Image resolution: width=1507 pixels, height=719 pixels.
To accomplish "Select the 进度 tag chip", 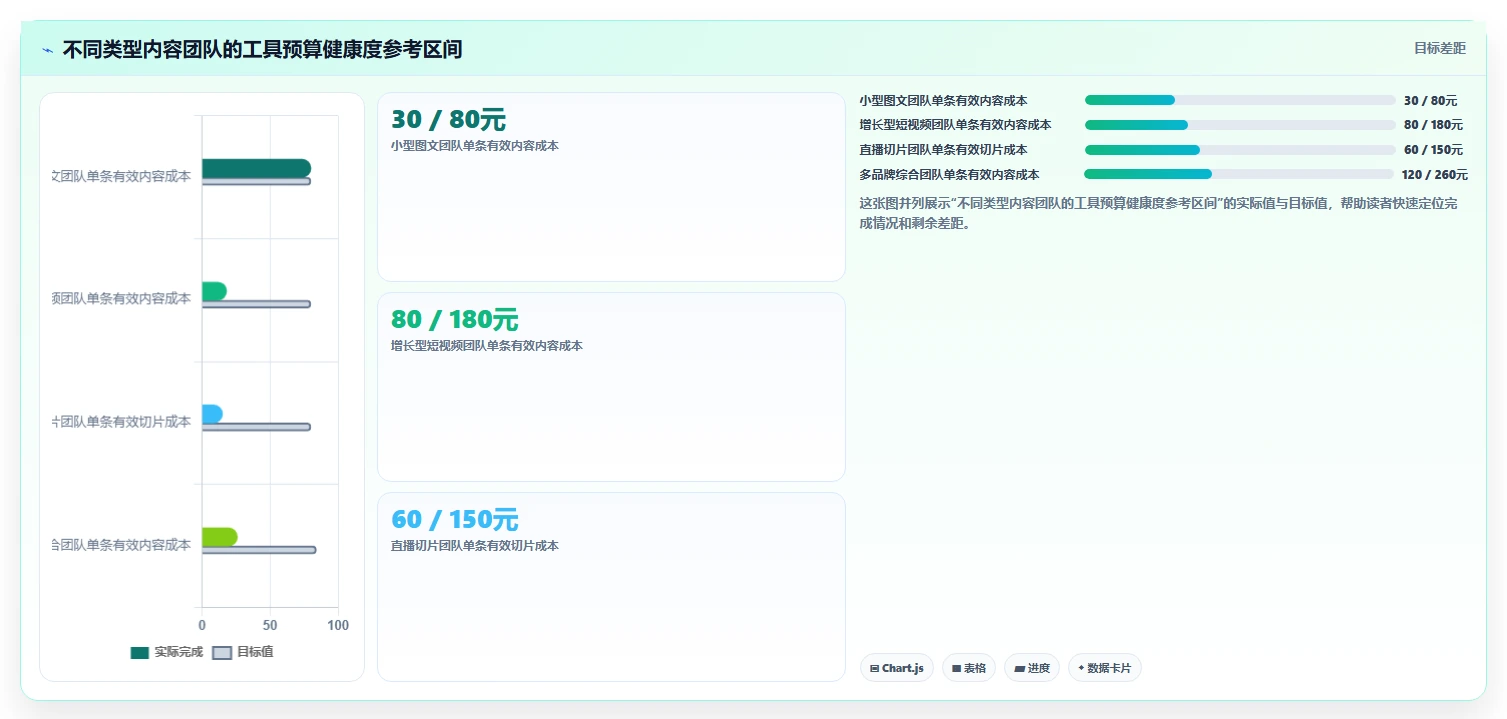I will tap(1031, 668).
